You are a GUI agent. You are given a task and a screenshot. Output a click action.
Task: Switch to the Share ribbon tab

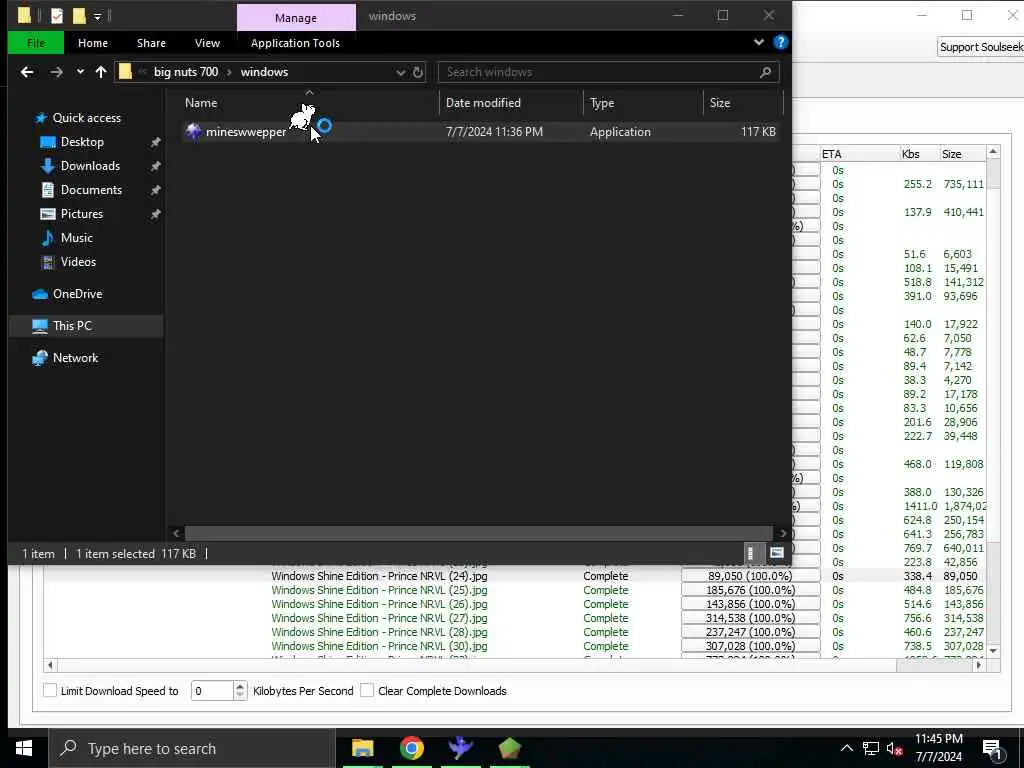click(151, 43)
